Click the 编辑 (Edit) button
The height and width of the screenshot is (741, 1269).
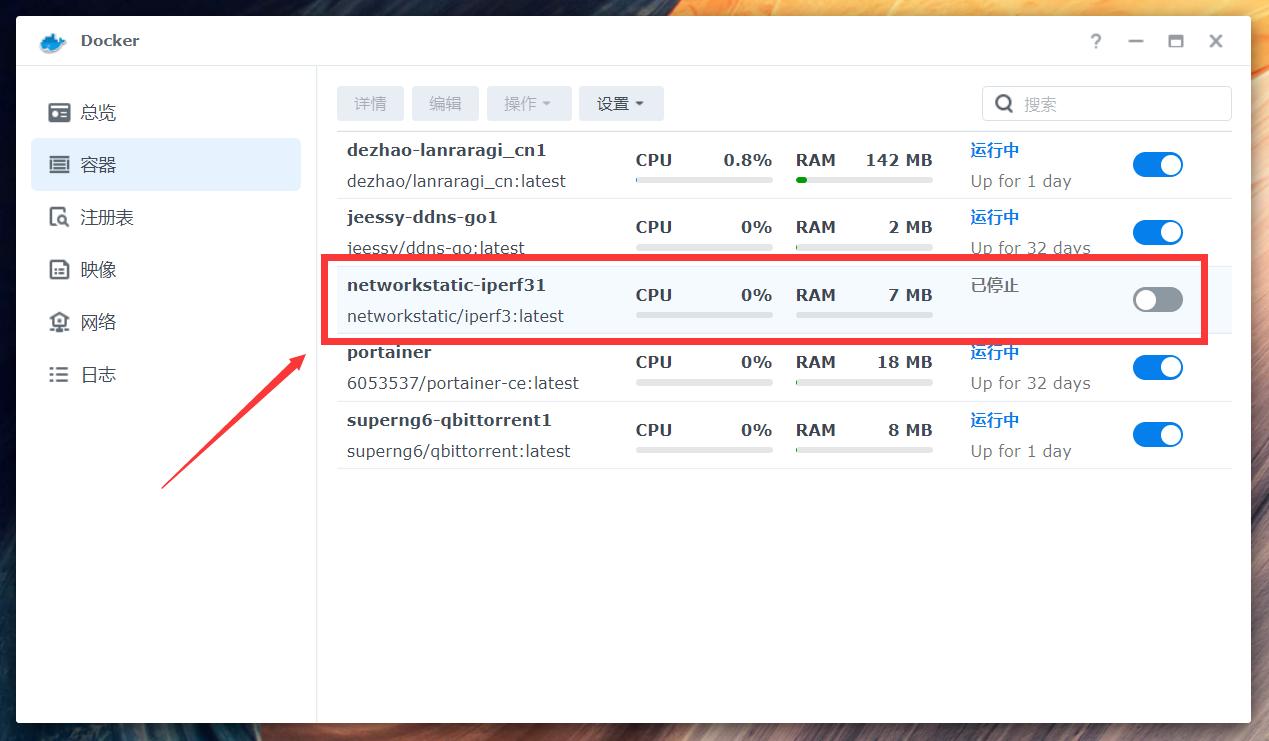[445, 103]
